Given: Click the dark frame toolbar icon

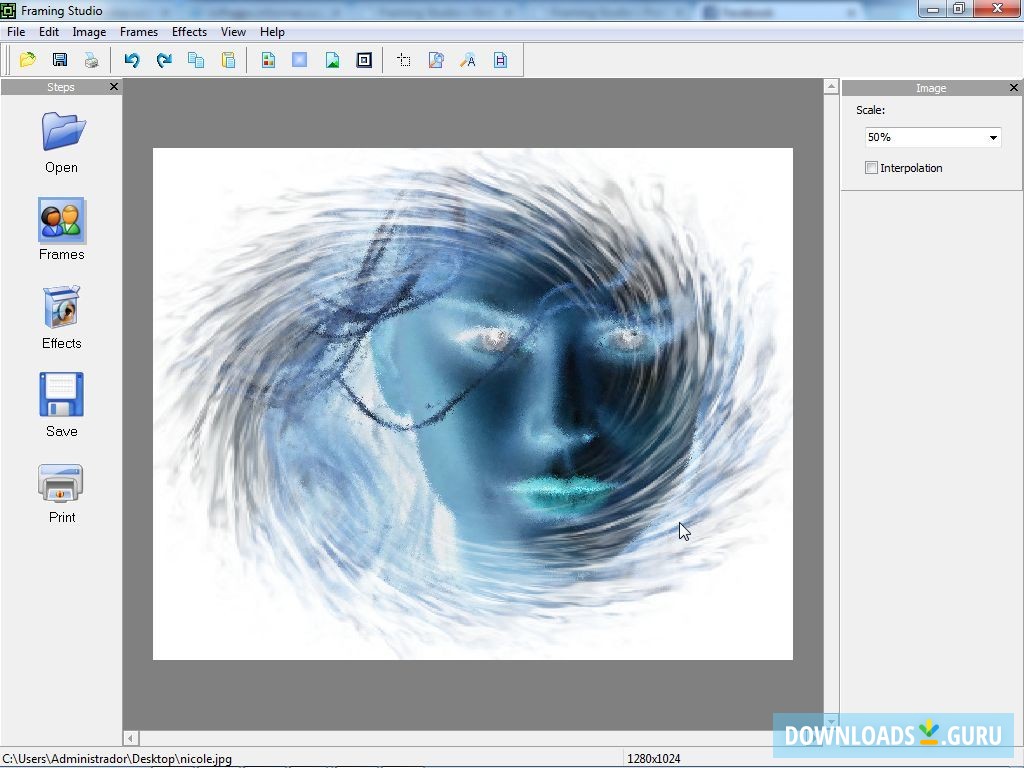Looking at the screenshot, I should [x=364, y=60].
